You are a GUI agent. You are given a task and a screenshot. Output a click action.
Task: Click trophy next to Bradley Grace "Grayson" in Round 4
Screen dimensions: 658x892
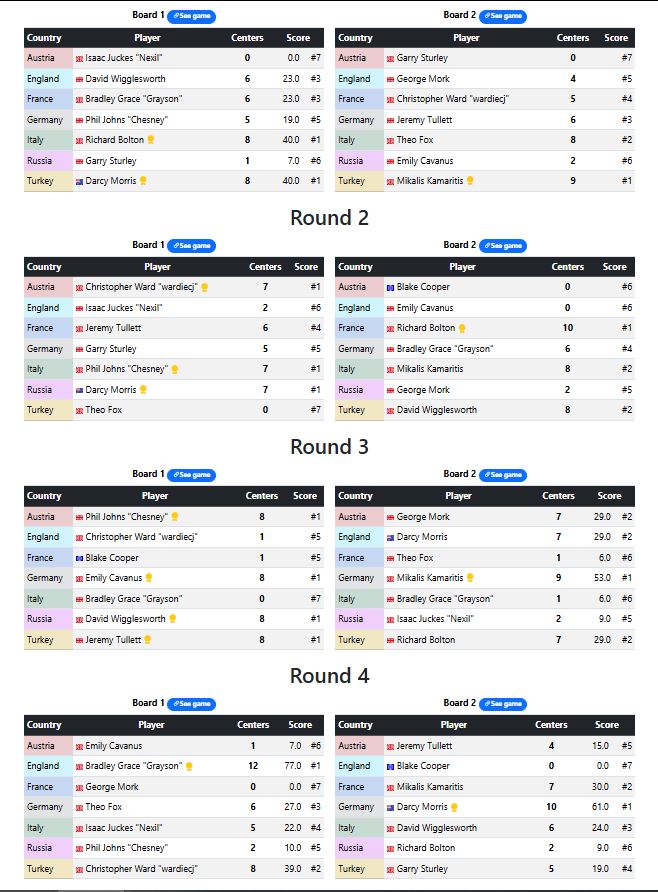pos(186,767)
